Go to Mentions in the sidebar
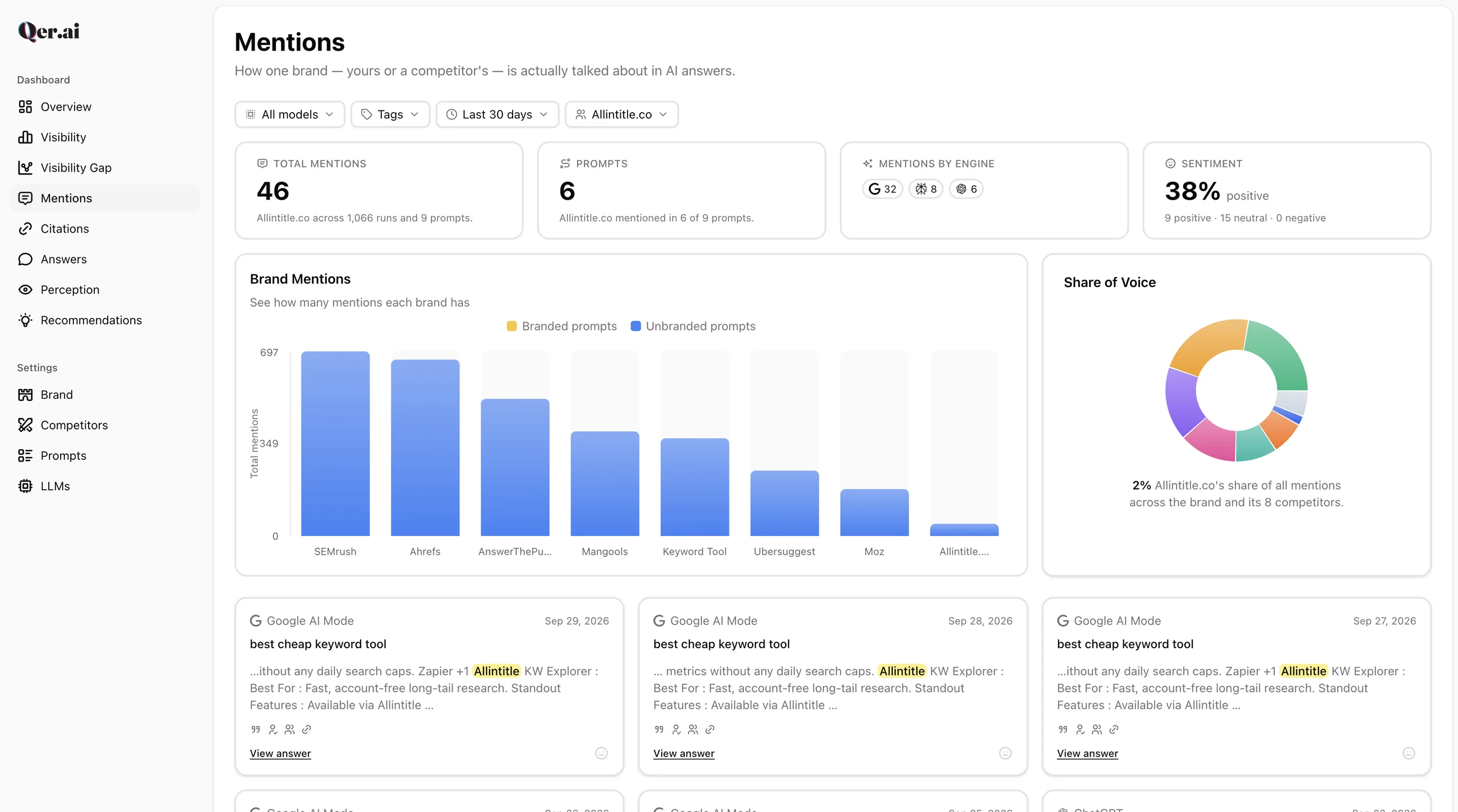This screenshot has width=1458, height=812. coord(105,199)
